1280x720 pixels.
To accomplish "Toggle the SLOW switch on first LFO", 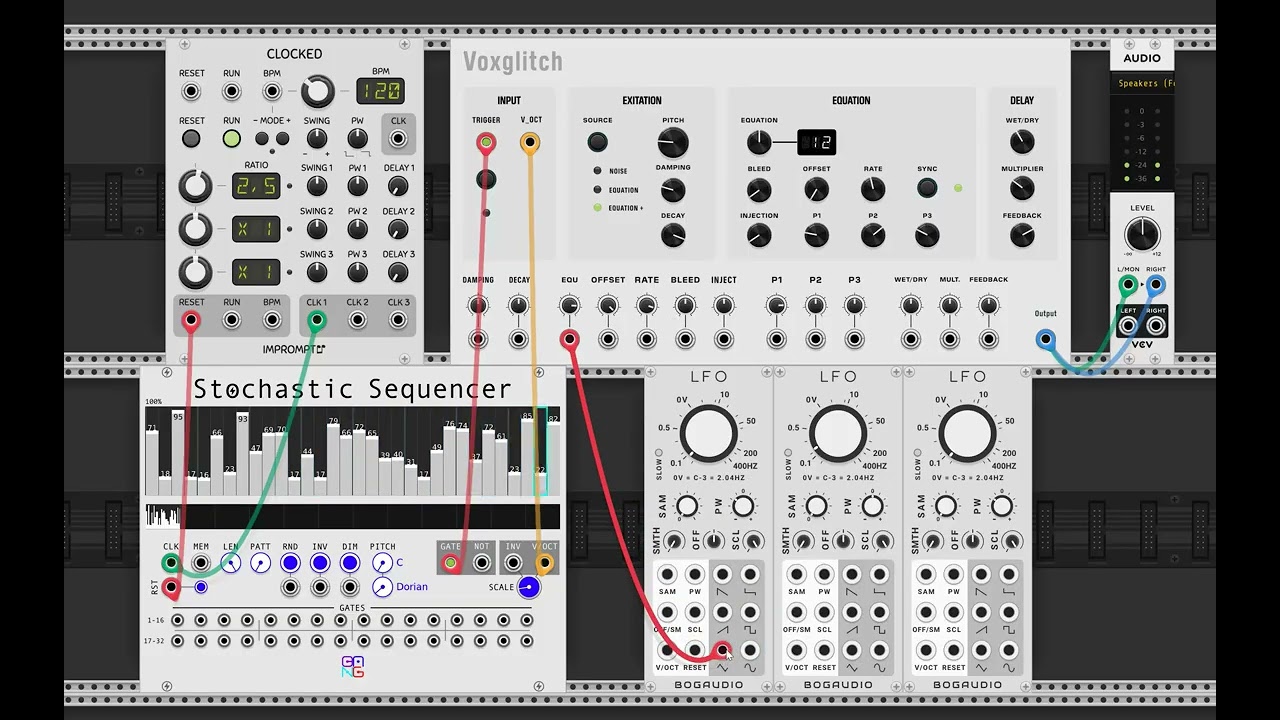I will (x=659, y=453).
